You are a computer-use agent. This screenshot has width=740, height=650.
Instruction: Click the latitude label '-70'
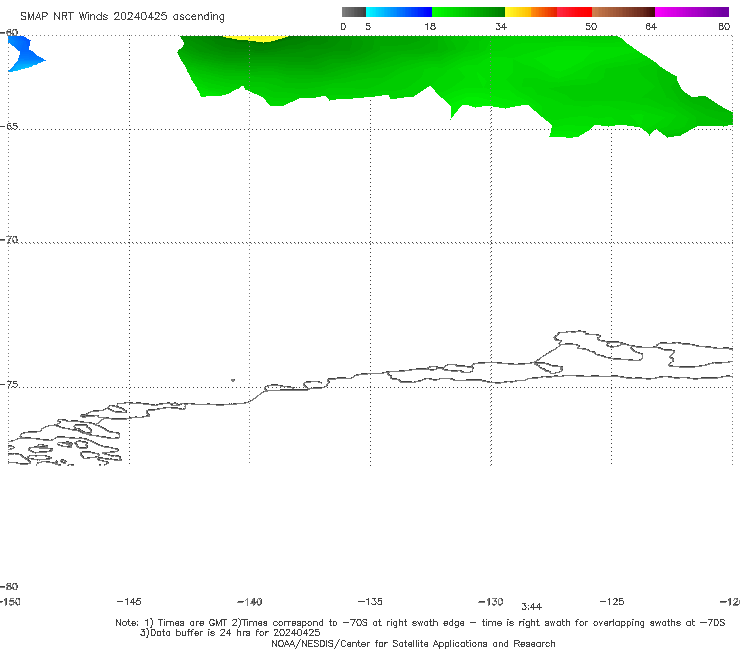click(9, 239)
